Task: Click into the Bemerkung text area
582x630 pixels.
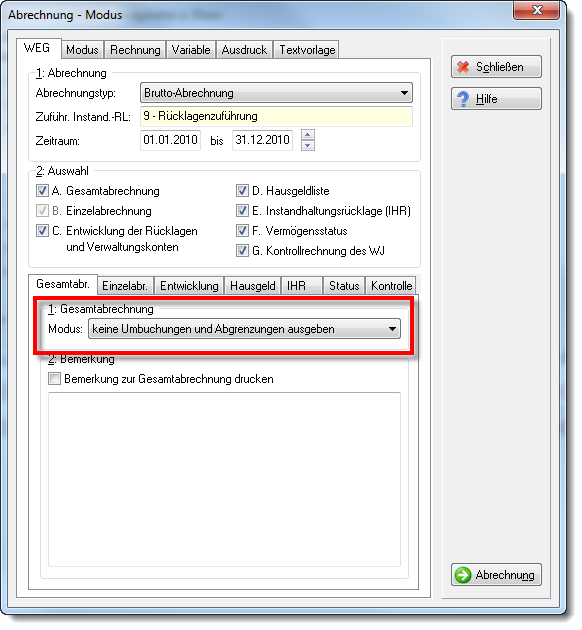Action: click(224, 479)
